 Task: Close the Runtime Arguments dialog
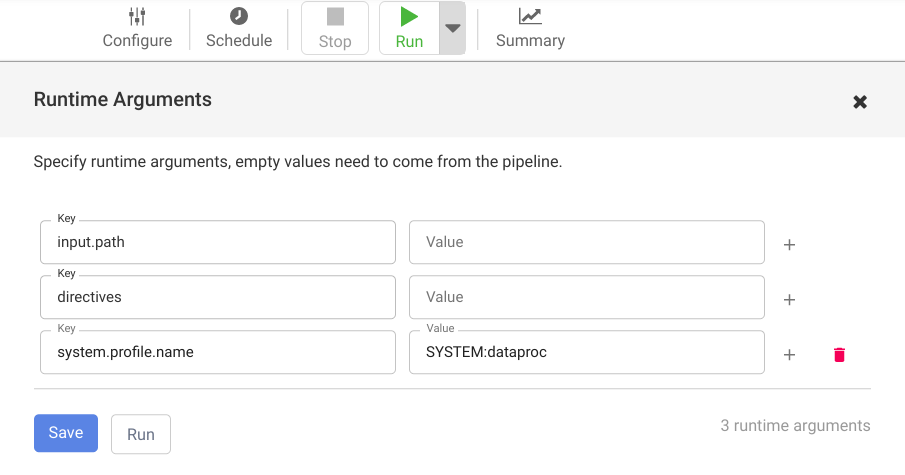[859, 101]
